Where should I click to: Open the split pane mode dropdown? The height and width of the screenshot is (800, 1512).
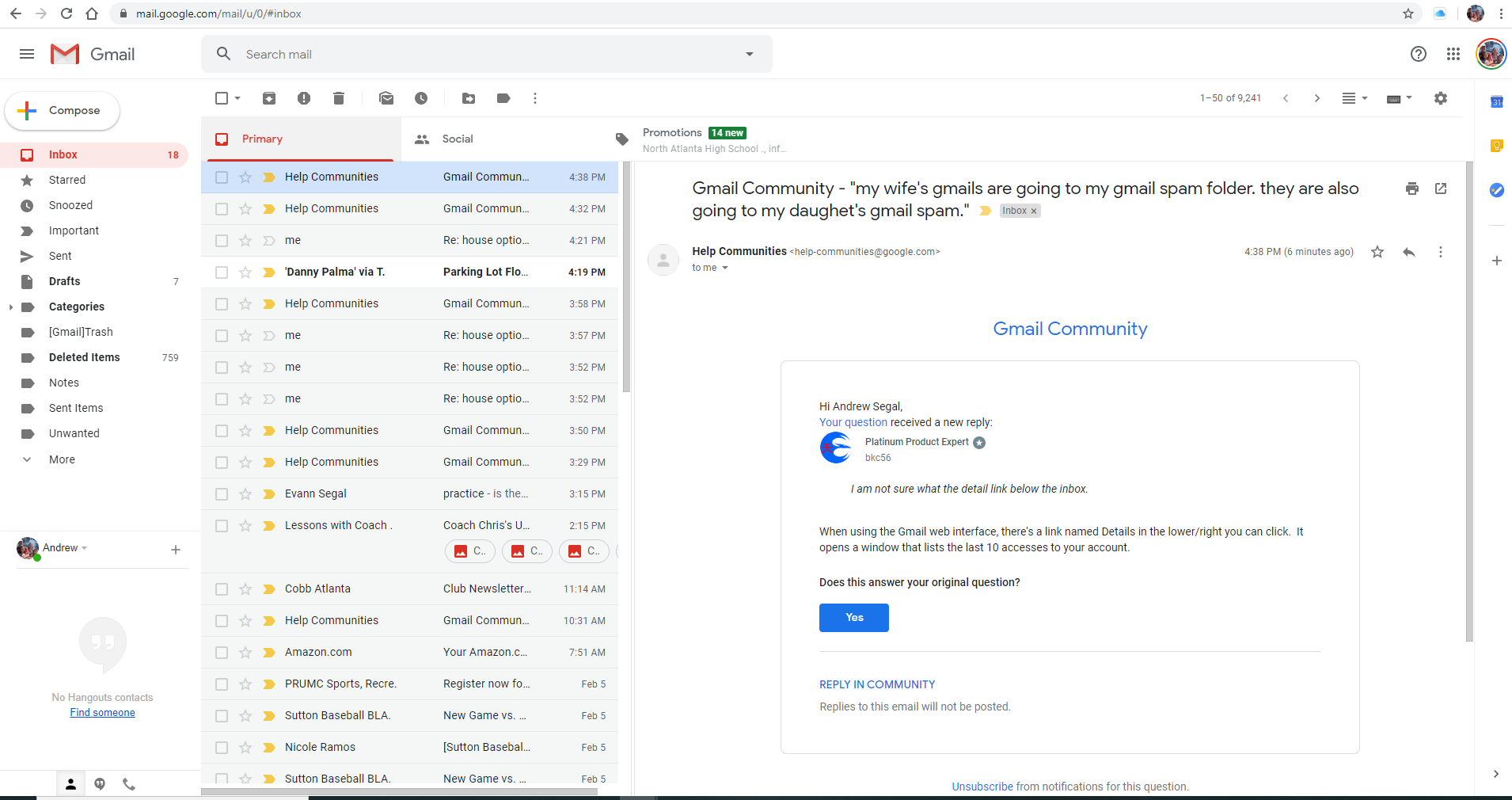point(1354,98)
